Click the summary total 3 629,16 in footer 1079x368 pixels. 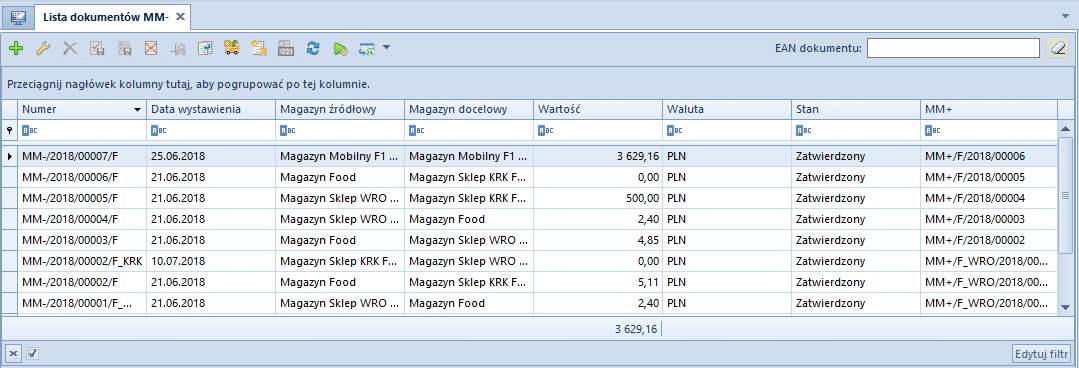(x=637, y=329)
